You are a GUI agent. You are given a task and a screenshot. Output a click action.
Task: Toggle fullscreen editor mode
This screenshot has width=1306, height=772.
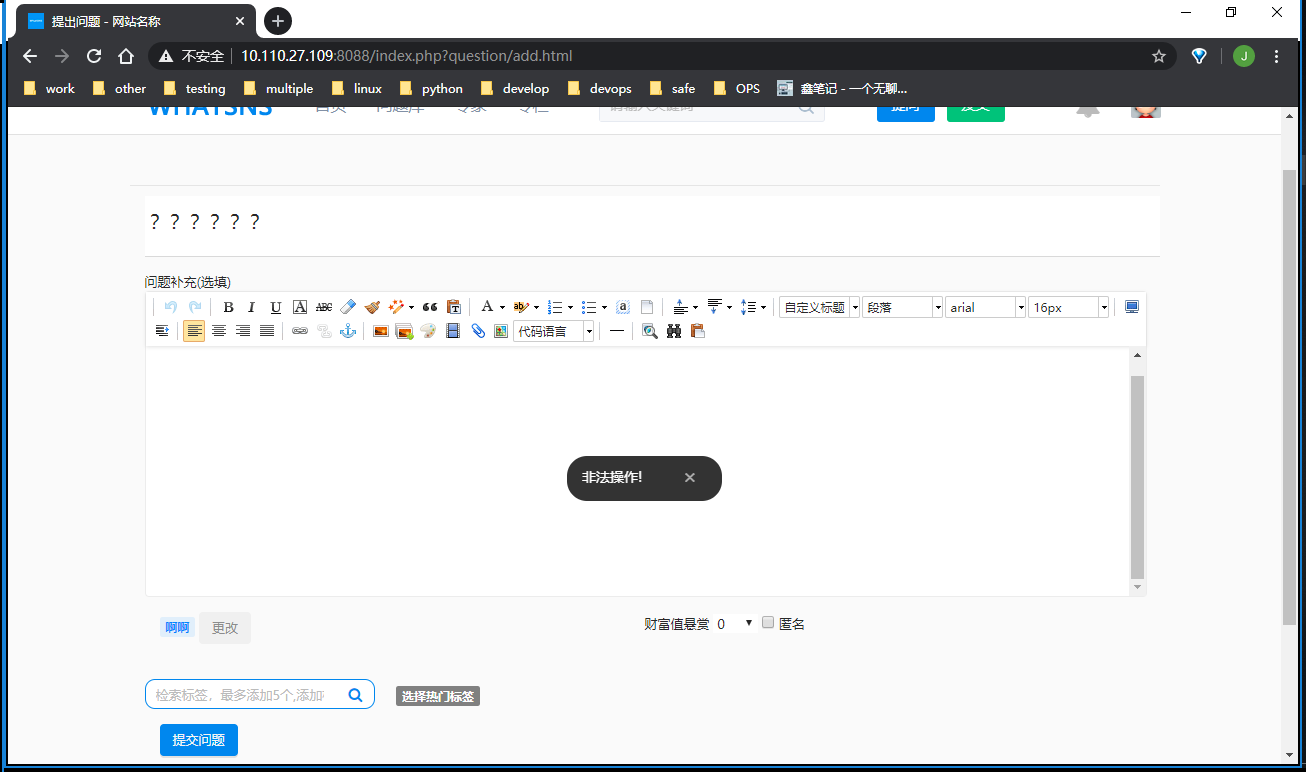click(1132, 308)
